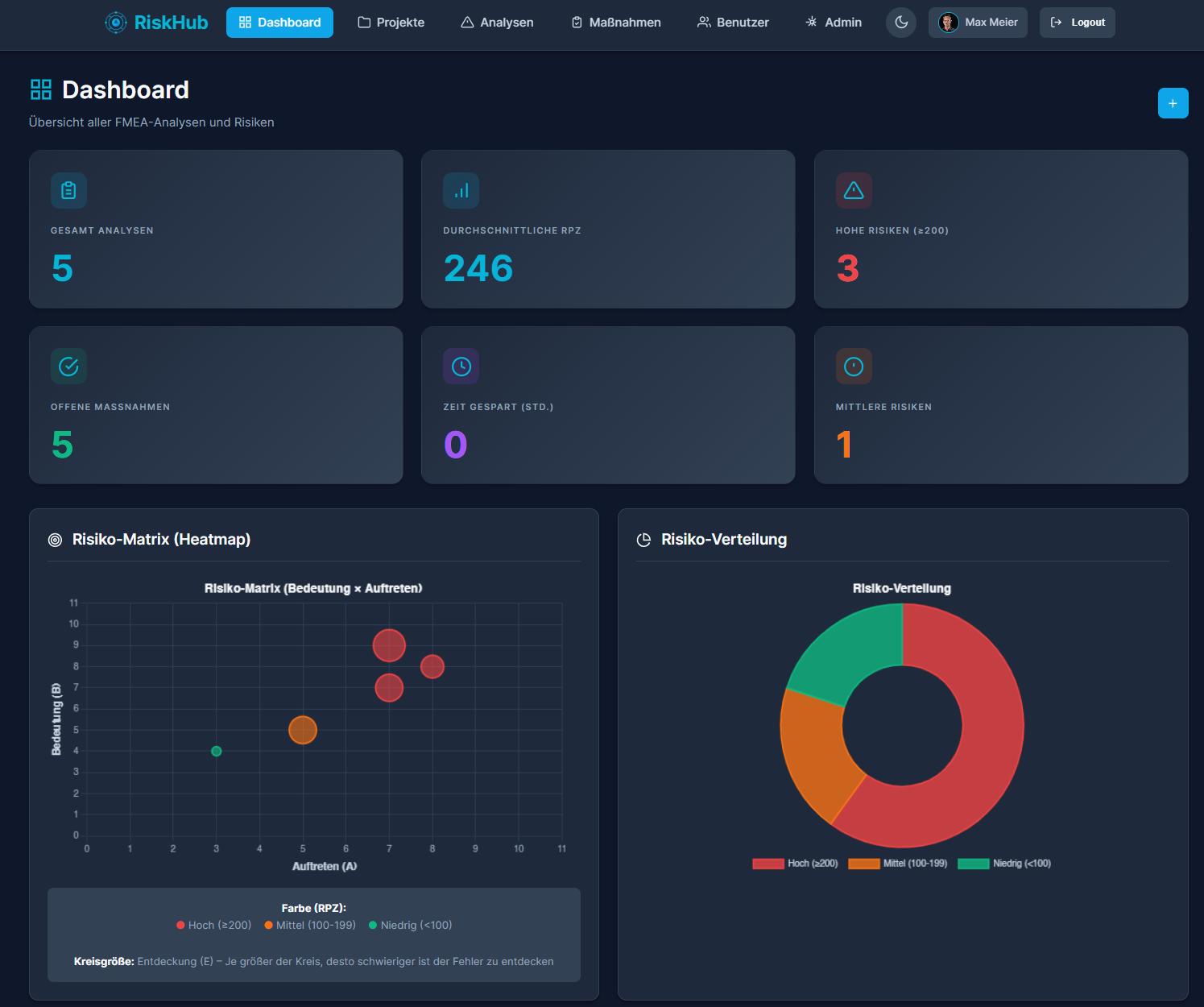Open the Analysen navigation item
This screenshot has height=1007, width=1204.
coord(497,23)
